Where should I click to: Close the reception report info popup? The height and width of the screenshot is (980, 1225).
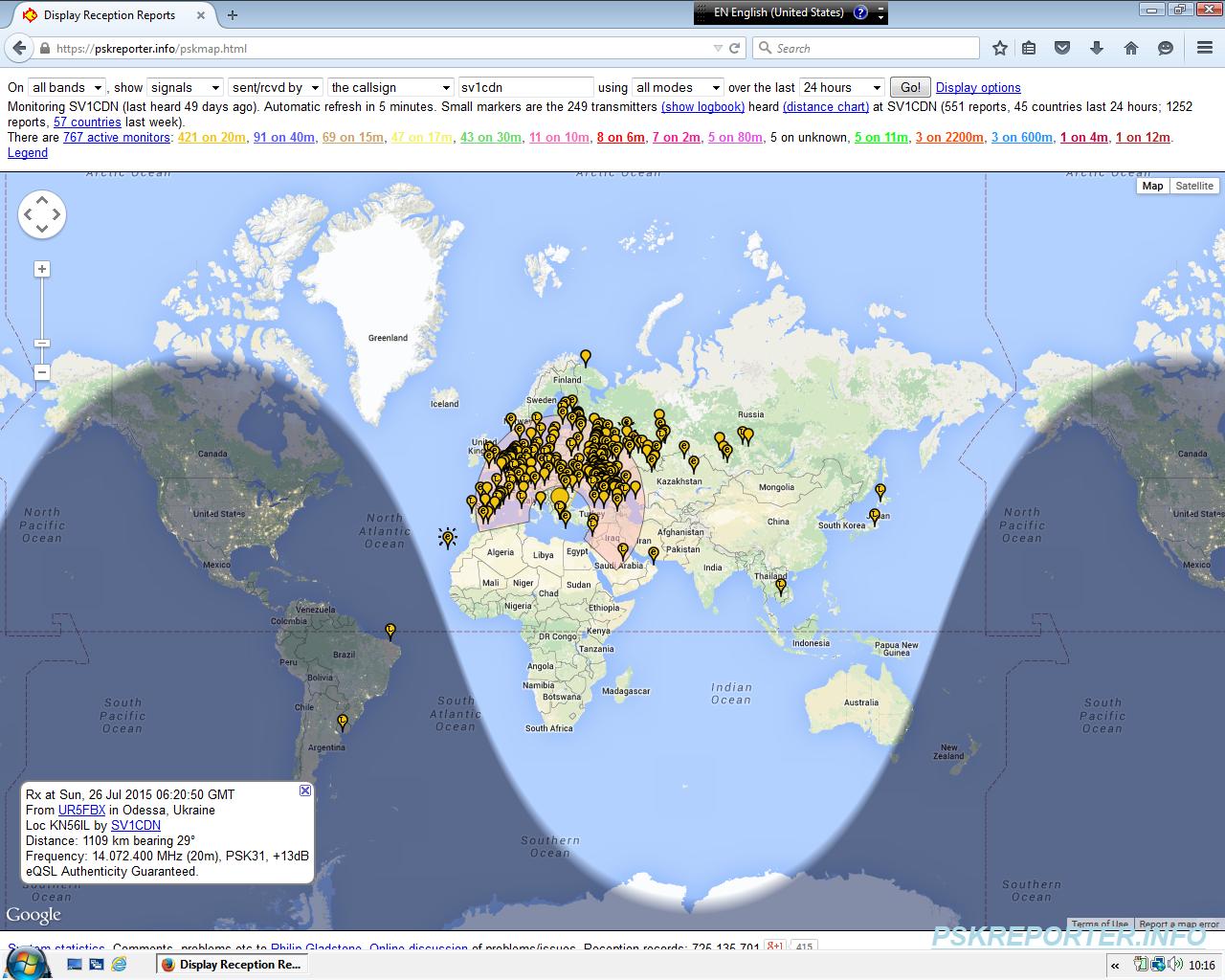coord(305,791)
